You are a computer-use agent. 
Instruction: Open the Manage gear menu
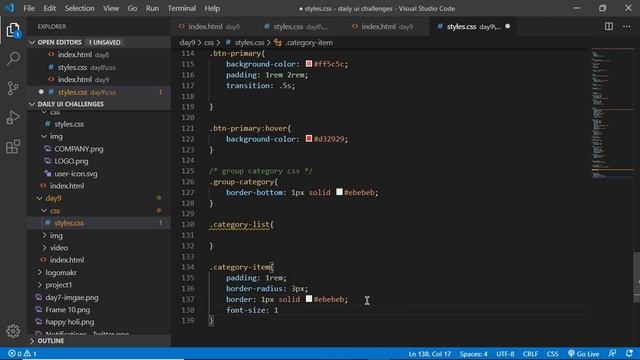tap(13, 331)
